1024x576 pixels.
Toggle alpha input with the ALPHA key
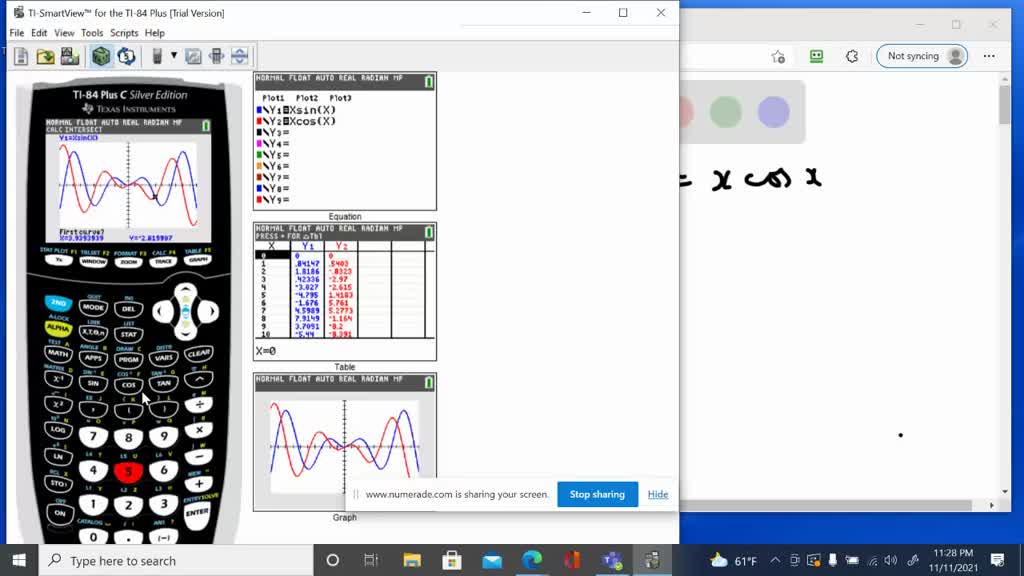click(x=59, y=326)
